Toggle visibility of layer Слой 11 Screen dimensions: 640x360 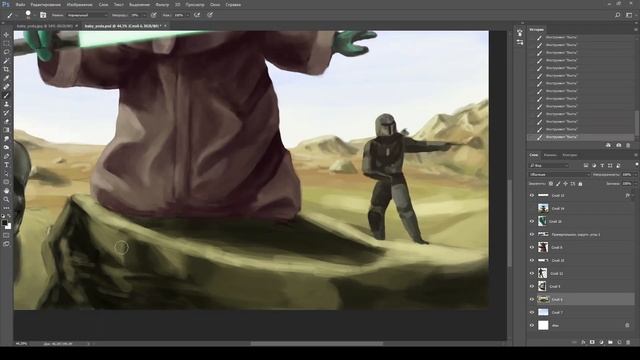point(532,273)
